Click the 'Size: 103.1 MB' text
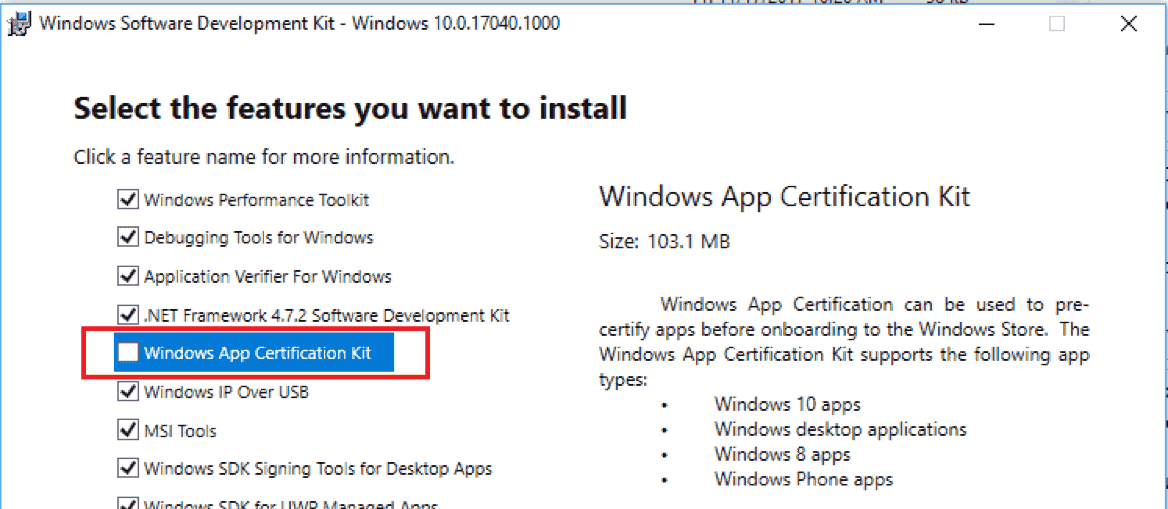The image size is (1168, 509). tap(664, 242)
